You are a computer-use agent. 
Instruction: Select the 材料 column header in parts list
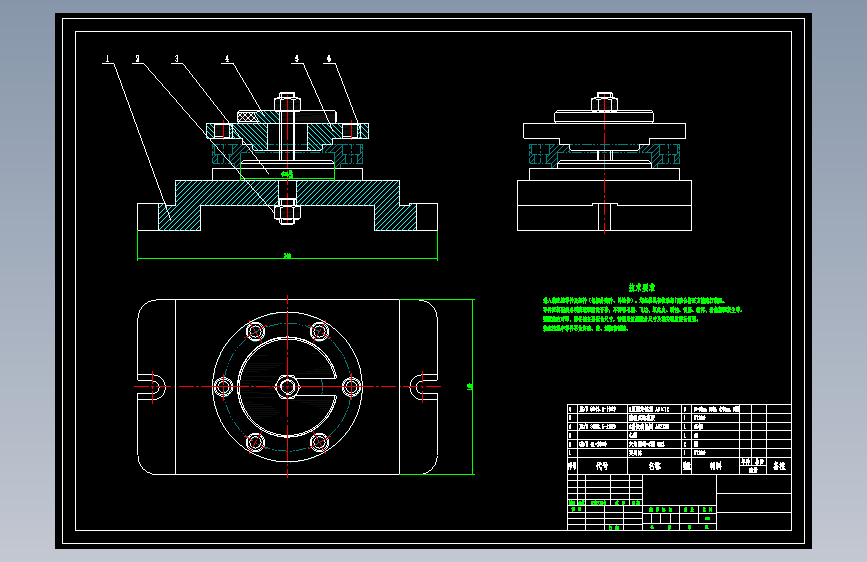click(x=715, y=466)
